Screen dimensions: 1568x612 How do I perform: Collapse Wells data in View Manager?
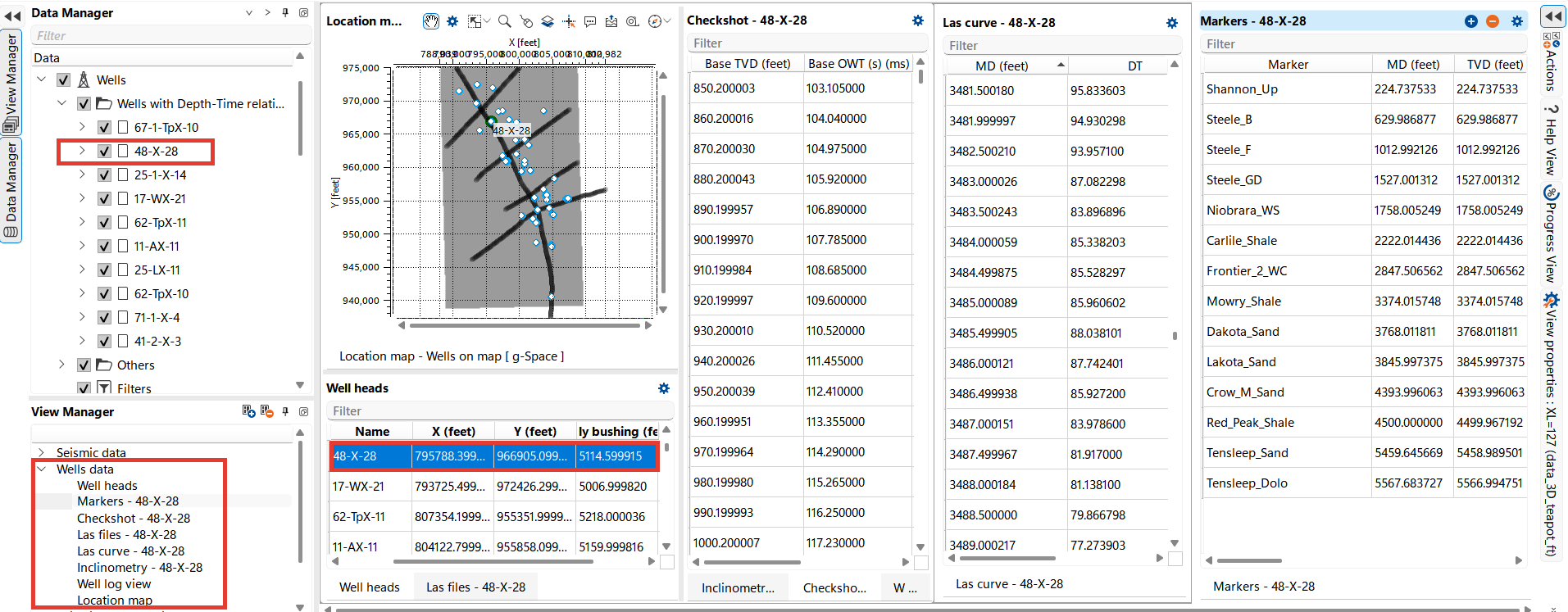click(x=41, y=469)
